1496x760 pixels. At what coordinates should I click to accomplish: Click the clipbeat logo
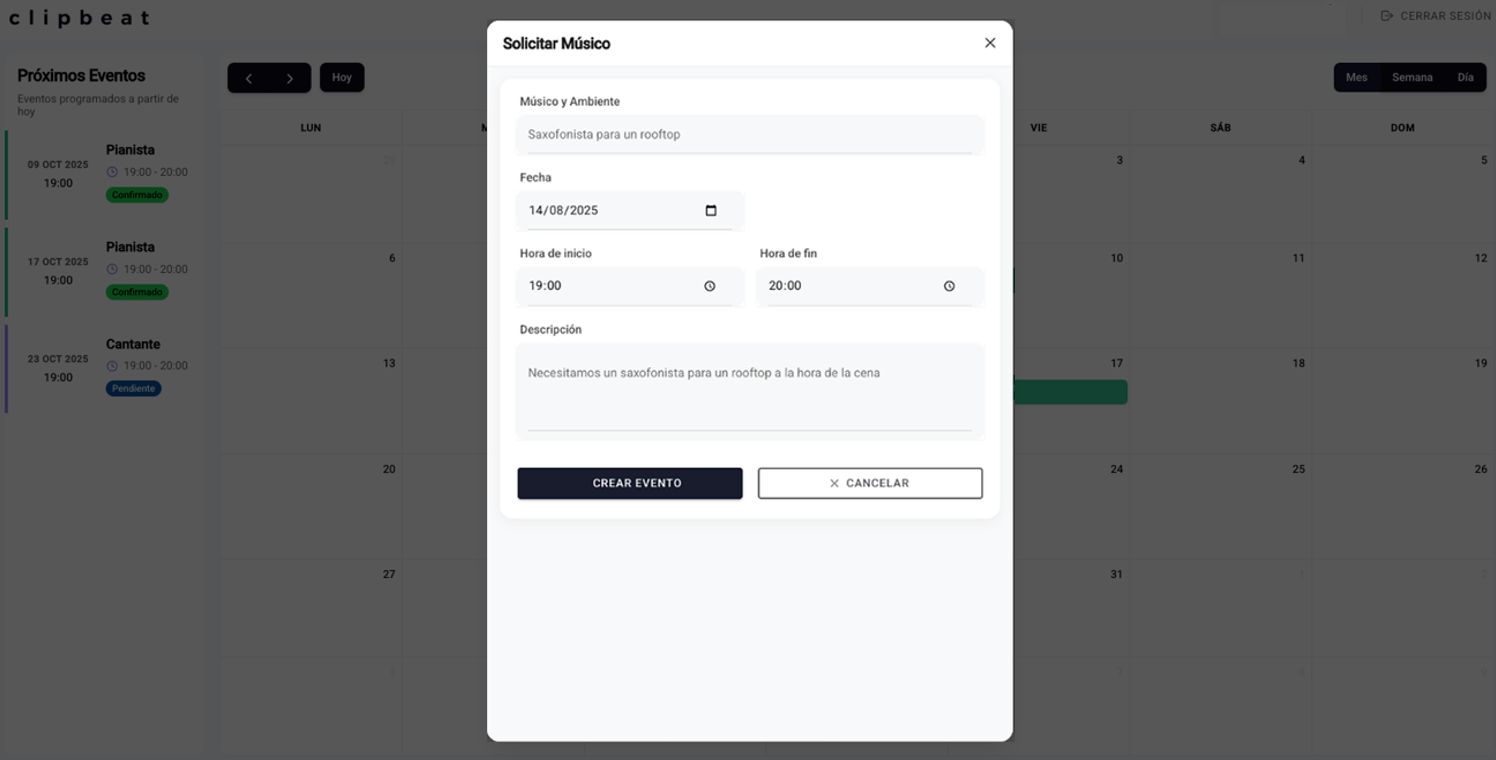click(80, 17)
